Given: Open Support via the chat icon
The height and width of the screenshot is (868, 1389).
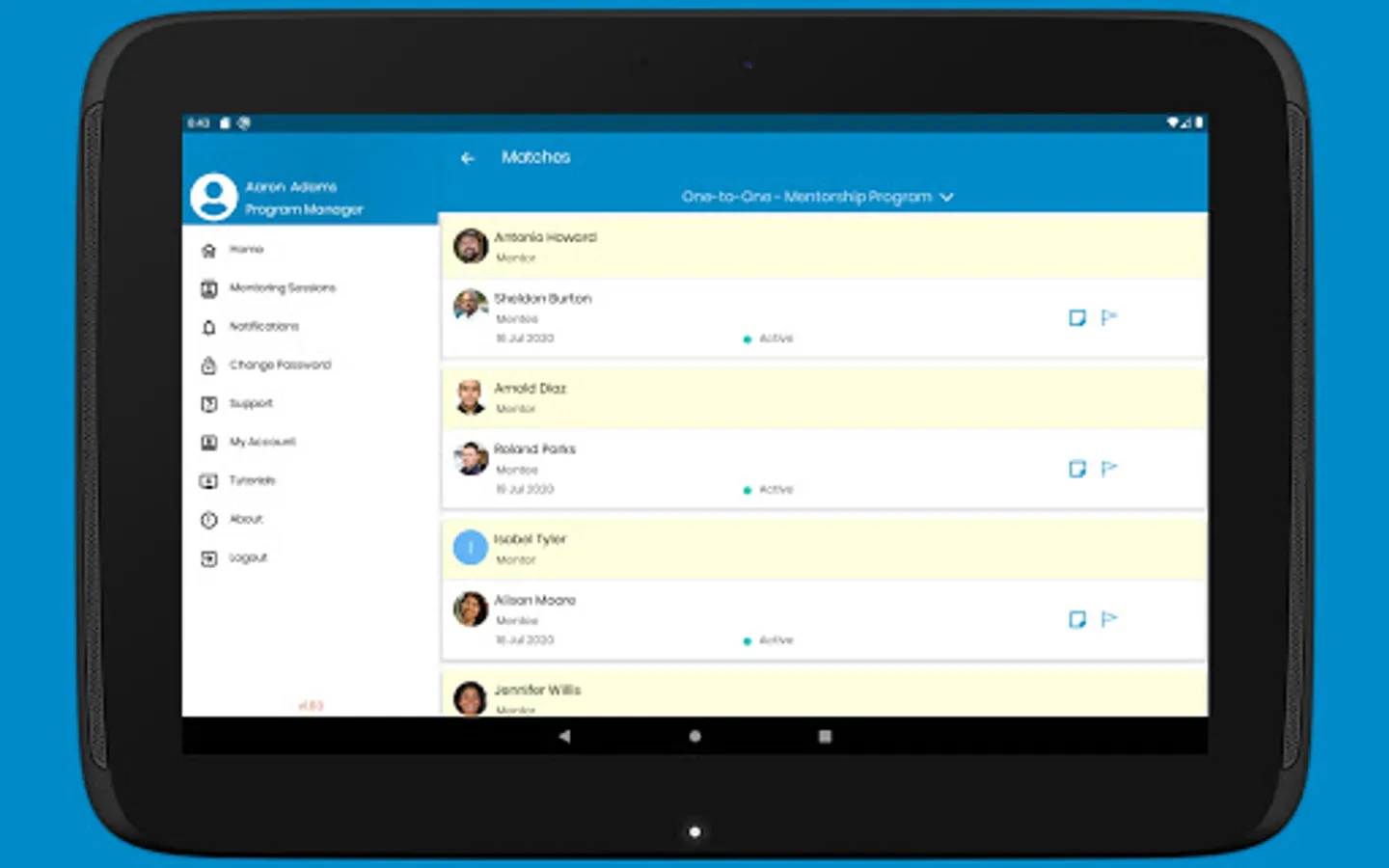Looking at the screenshot, I should pyautogui.click(x=210, y=403).
